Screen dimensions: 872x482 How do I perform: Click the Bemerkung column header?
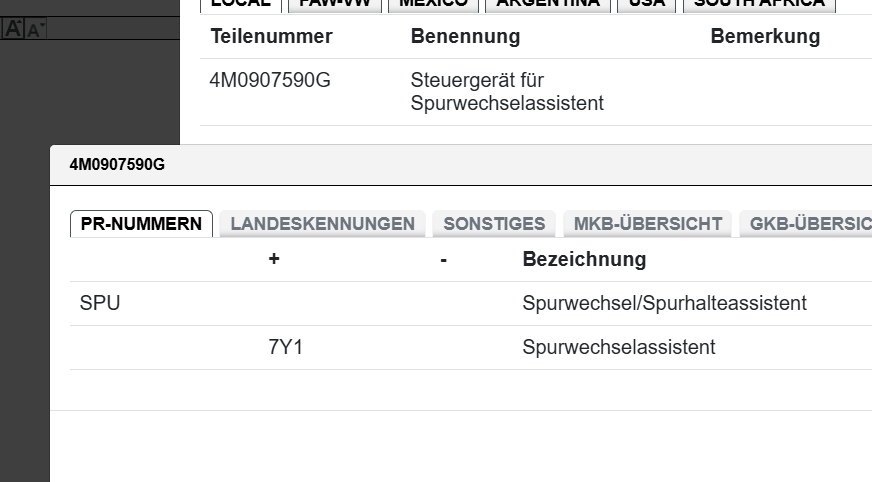click(x=765, y=37)
